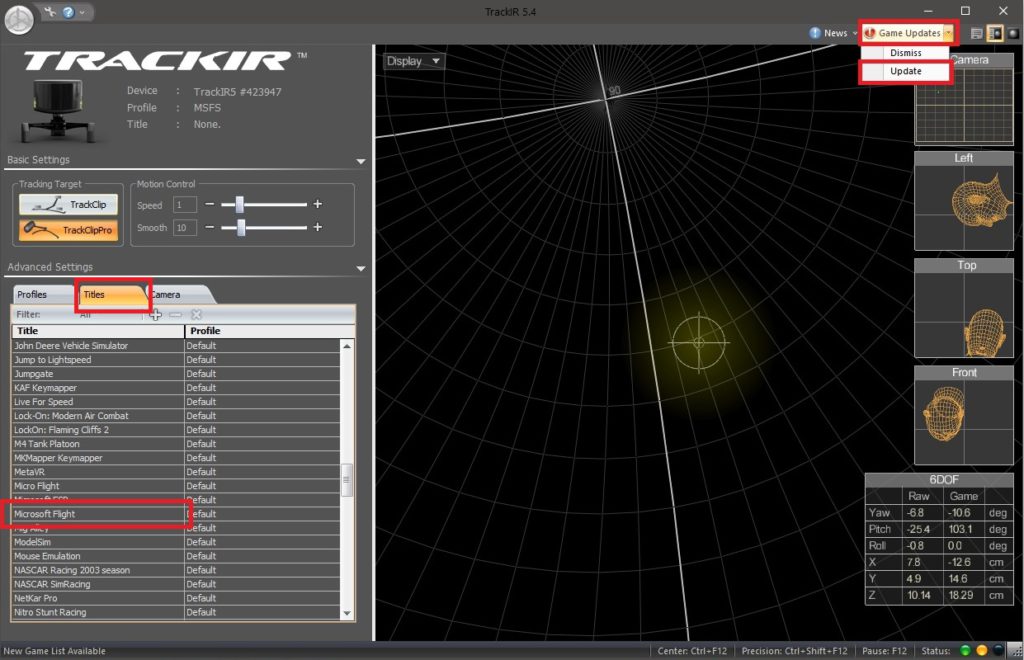Increase Speed with the plus button

(318, 204)
